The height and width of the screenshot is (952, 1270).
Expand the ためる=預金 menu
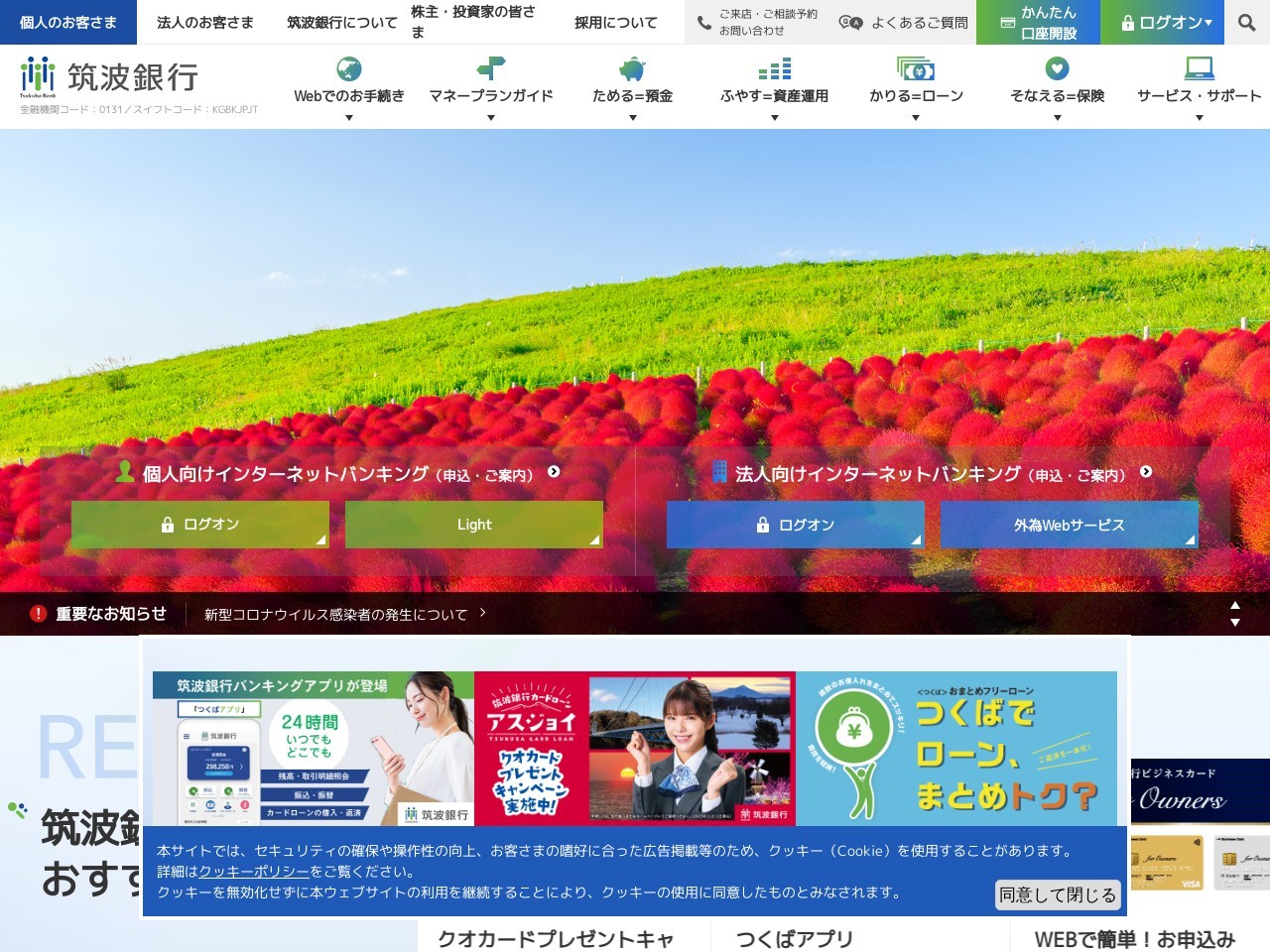coord(633,118)
